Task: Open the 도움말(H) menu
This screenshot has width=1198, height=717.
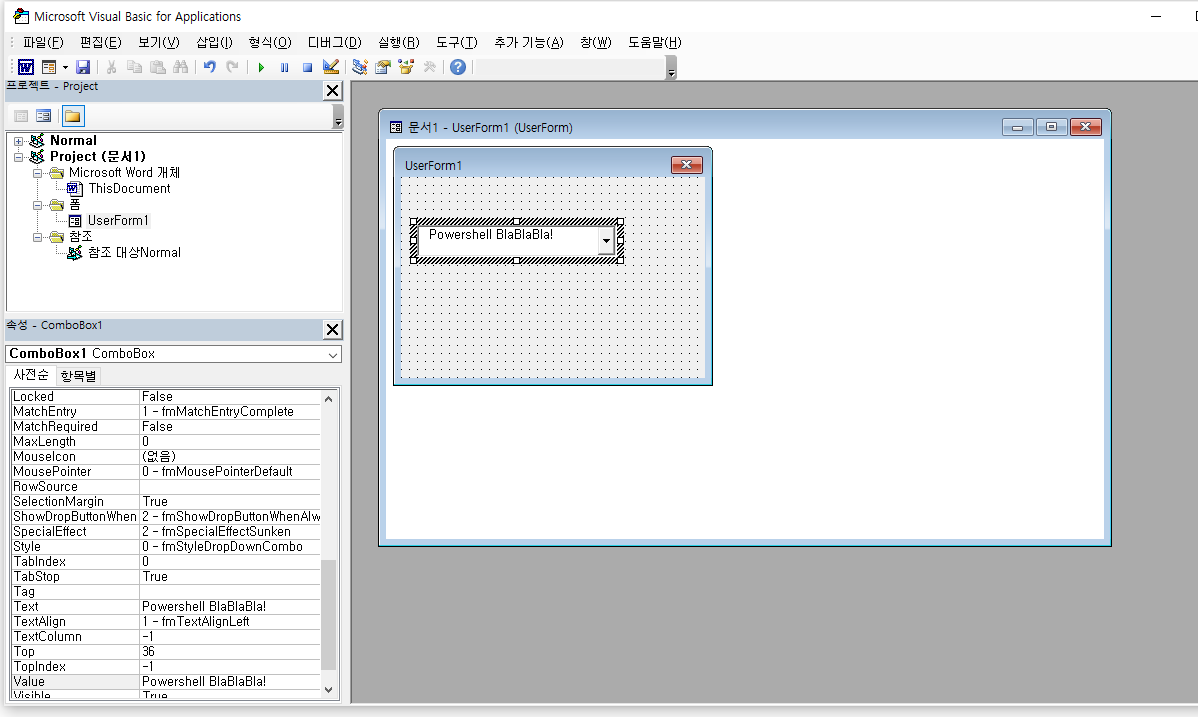Action: pos(655,43)
